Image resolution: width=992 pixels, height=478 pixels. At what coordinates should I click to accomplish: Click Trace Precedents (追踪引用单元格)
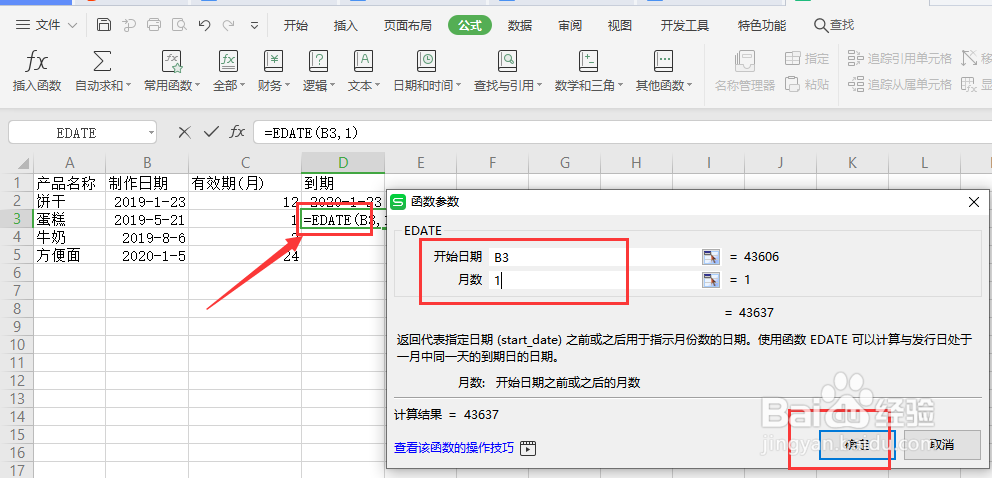(900, 59)
